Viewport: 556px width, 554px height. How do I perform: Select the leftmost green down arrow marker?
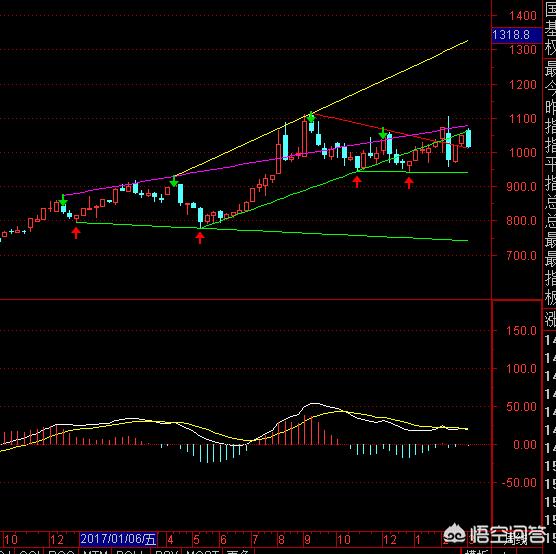[x=63, y=200]
